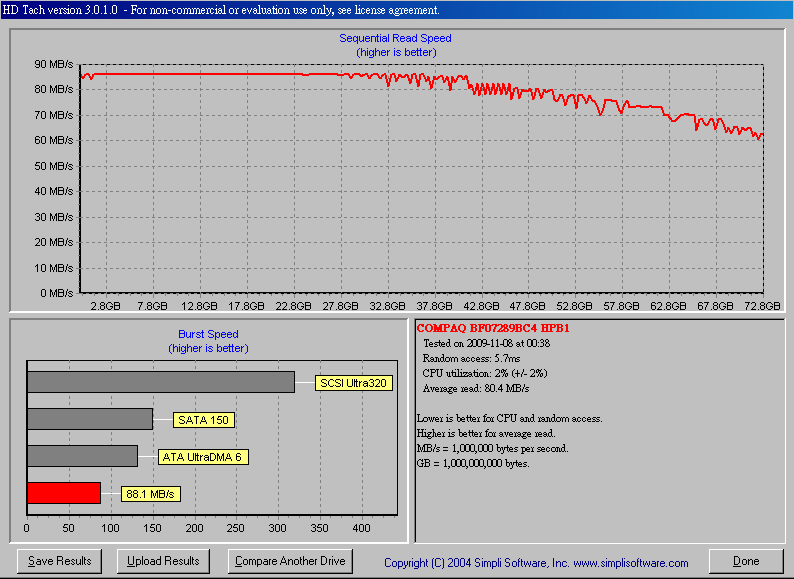Choose Compare Another Drive
Screen dimensions: 794x579
(290, 561)
